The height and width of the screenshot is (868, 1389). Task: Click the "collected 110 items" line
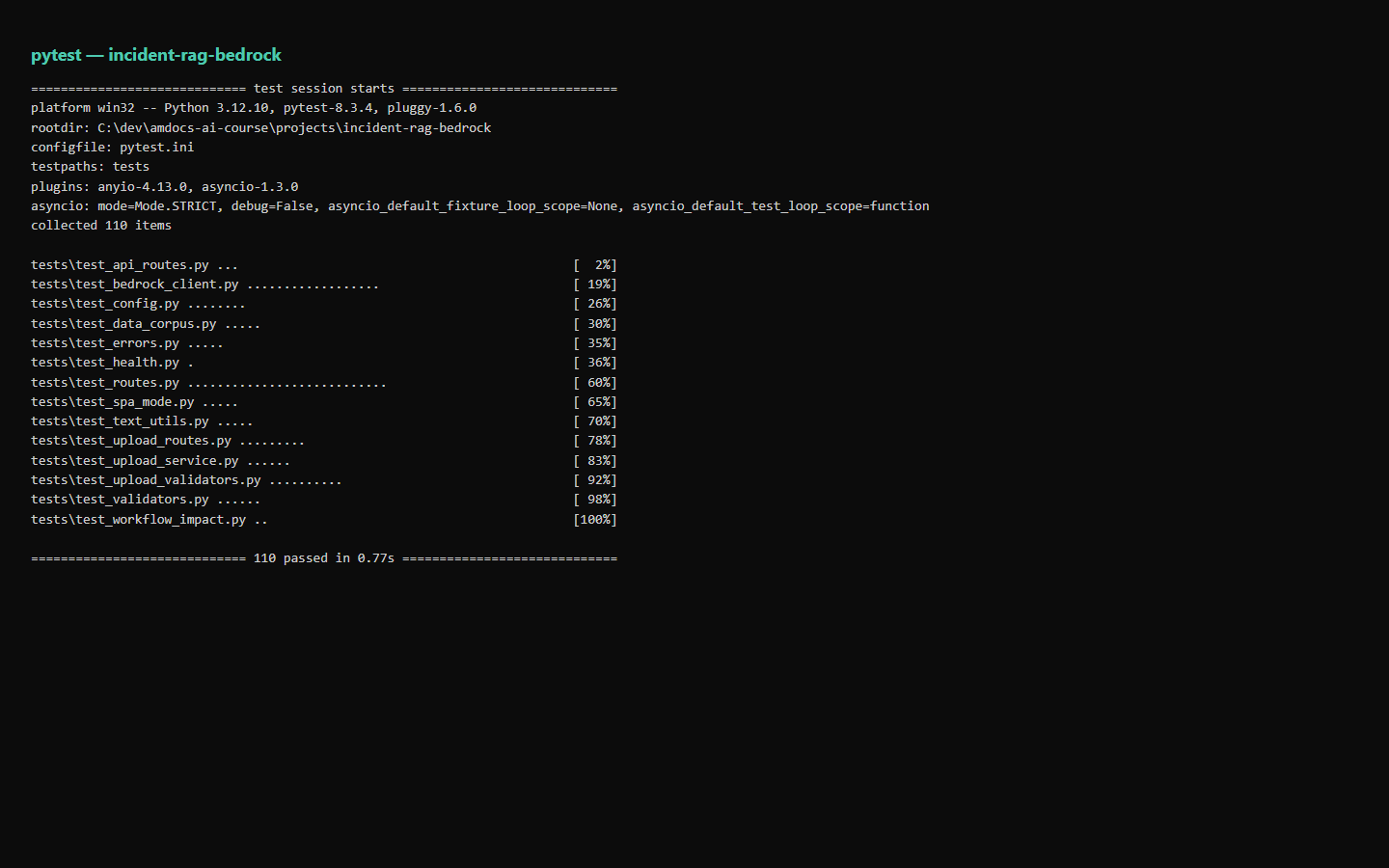tap(101, 226)
